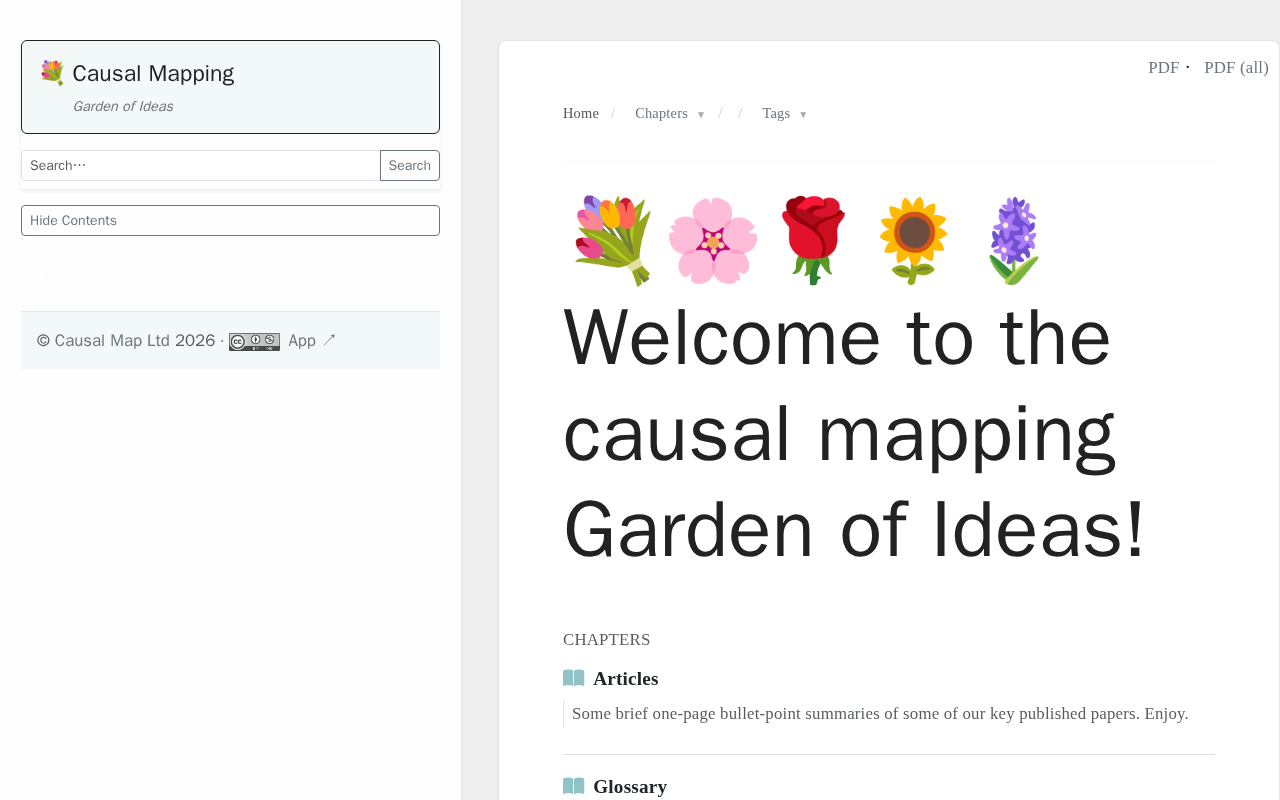This screenshot has height=800, width=1280.
Task: Open the Articles chapter link
Action: [x=625, y=679]
